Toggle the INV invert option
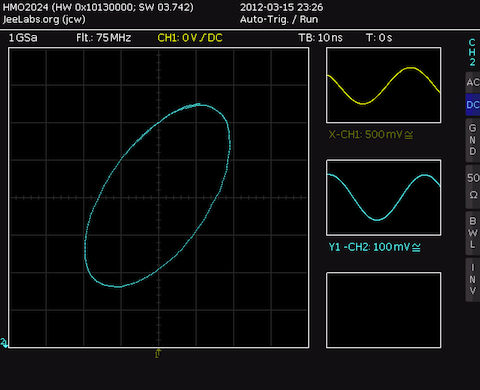 tap(473, 279)
